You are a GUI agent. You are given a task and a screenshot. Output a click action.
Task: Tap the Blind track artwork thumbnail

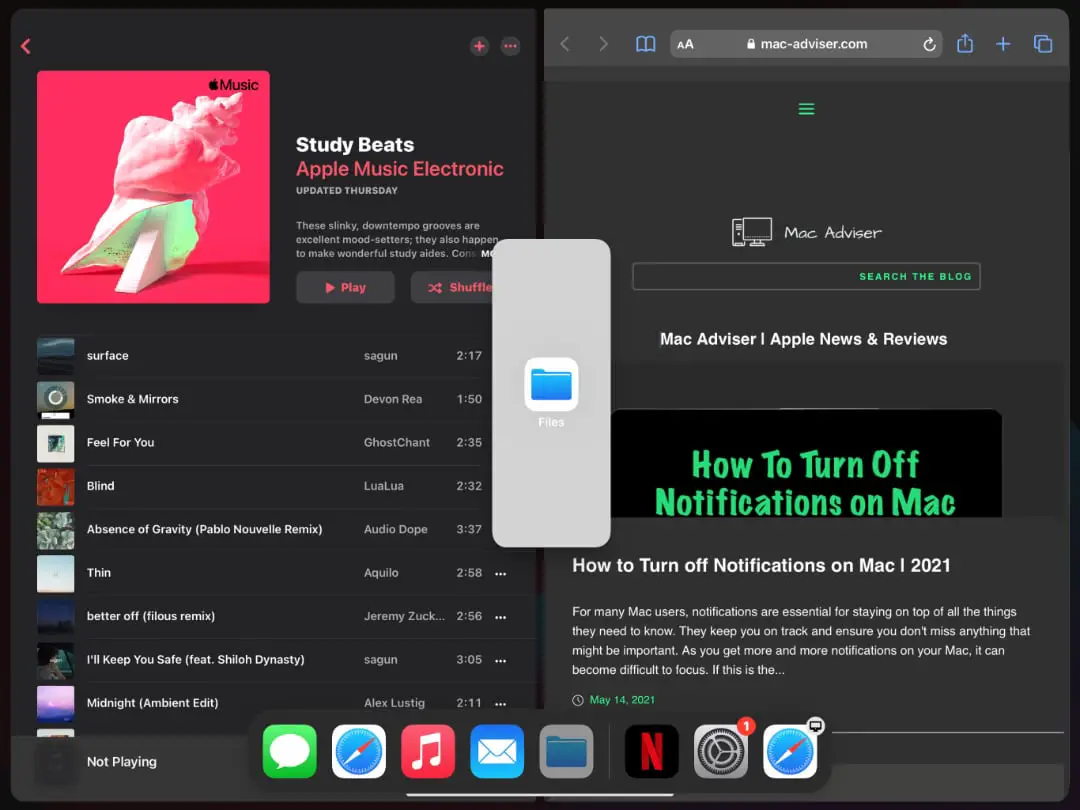pos(55,486)
